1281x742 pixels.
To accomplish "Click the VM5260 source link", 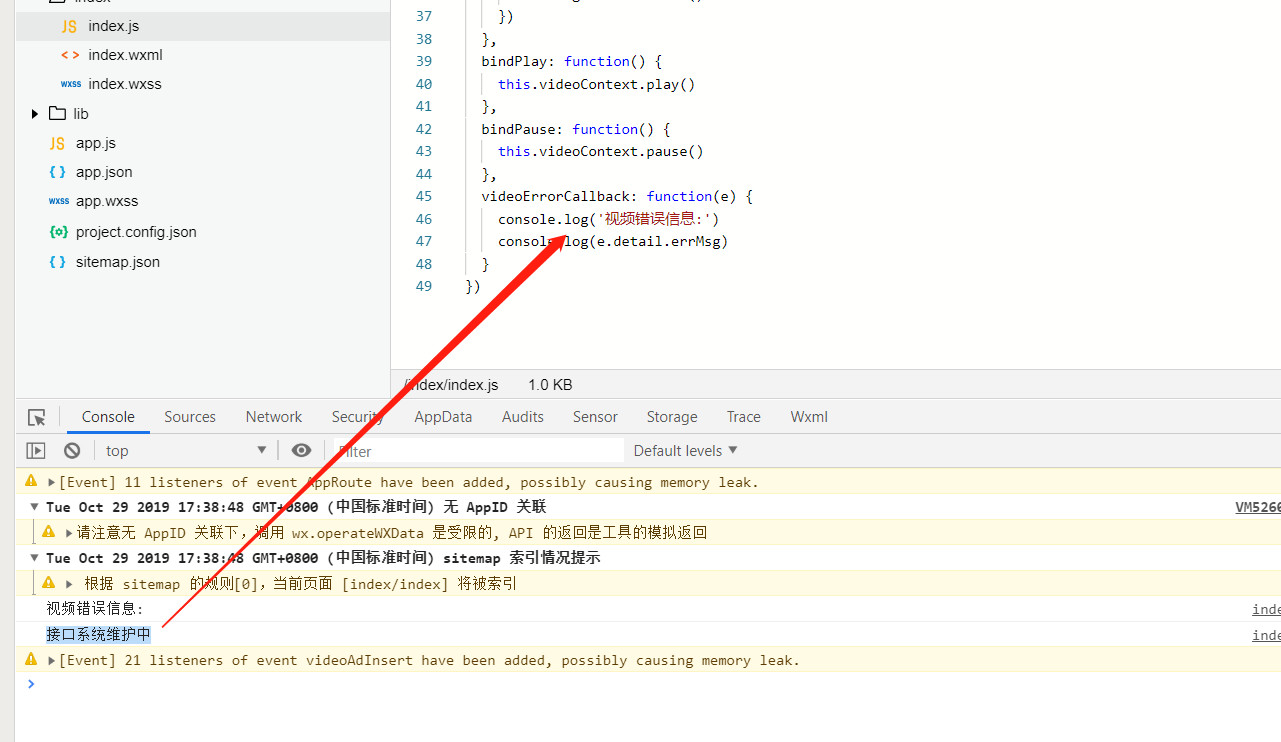I will 1257,507.
